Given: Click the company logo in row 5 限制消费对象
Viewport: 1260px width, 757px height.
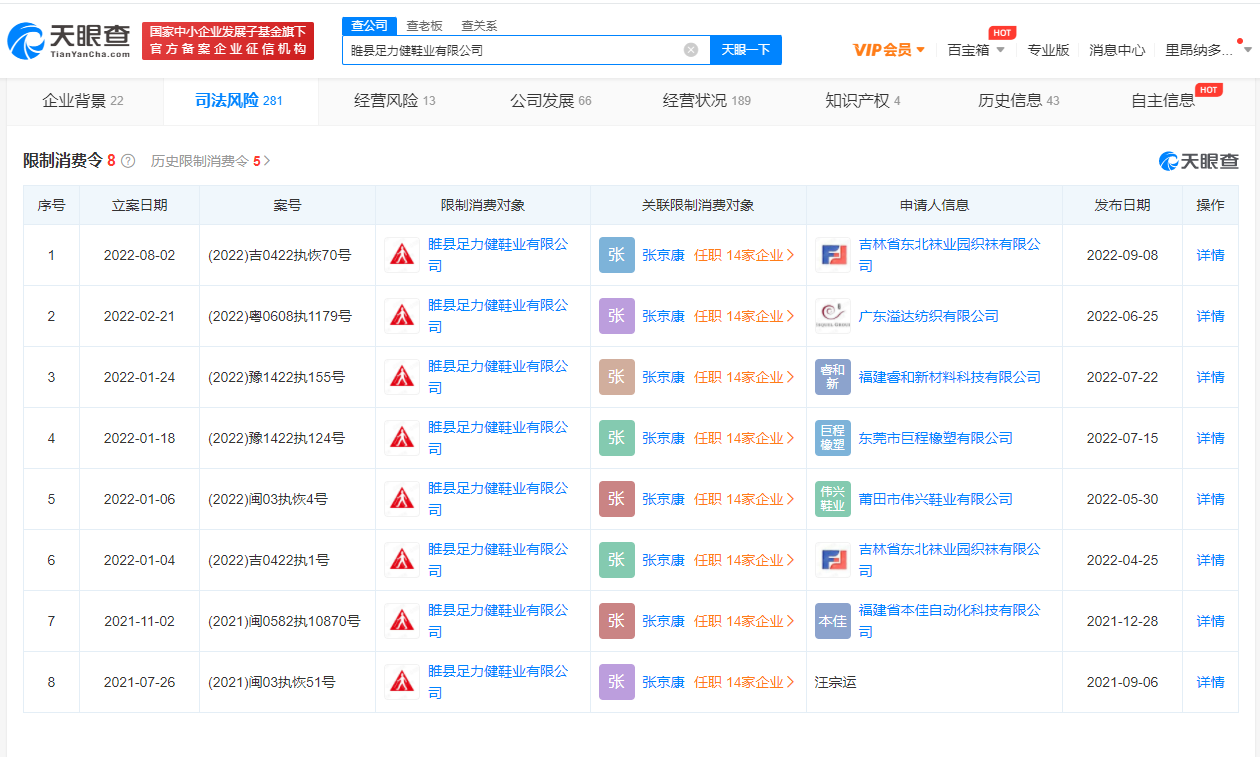Looking at the screenshot, I should 402,499.
